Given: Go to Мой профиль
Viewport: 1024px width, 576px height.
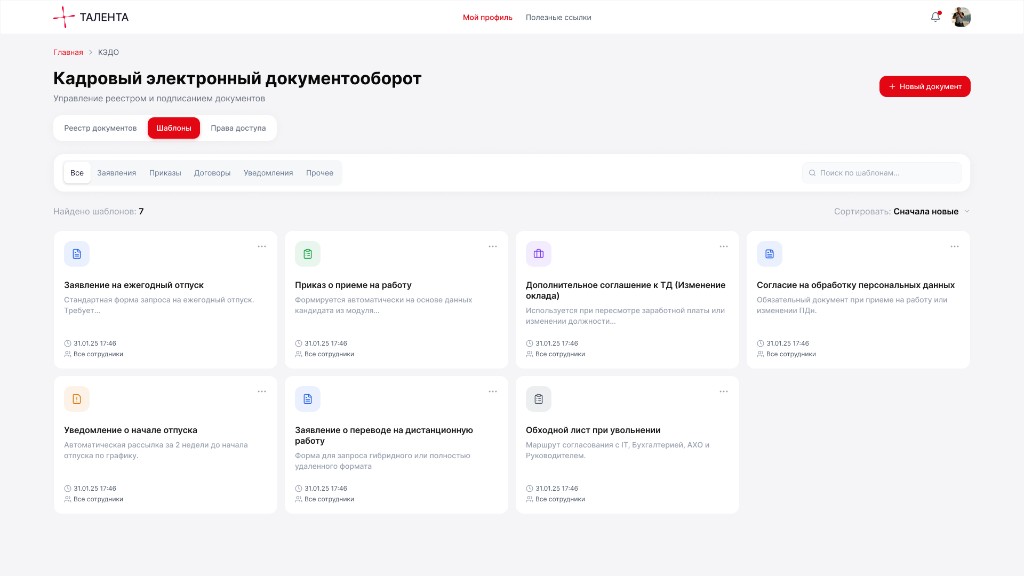Looking at the screenshot, I should pos(487,18).
